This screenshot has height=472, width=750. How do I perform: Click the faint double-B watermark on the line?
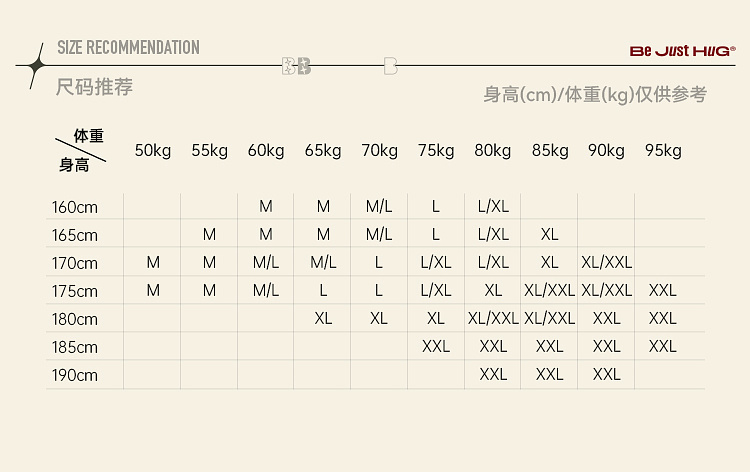[x=297, y=67]
